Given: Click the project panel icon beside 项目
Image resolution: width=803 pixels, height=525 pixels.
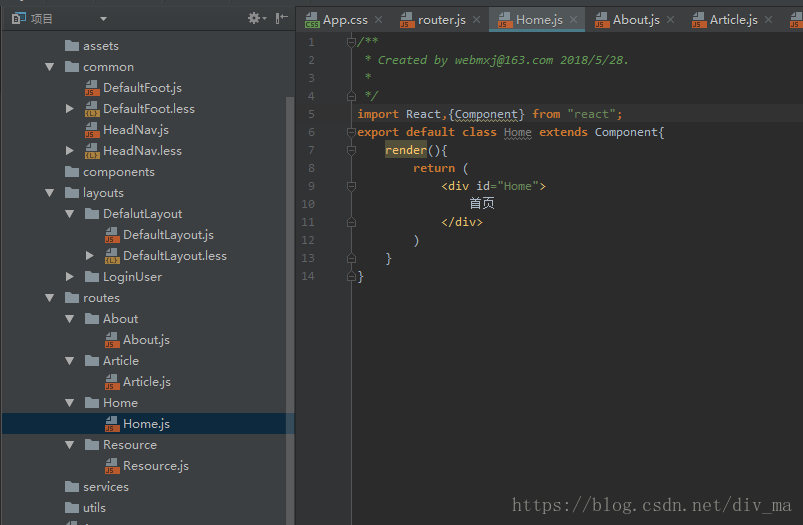Looking at the screenshot, I should coord(19,19).
